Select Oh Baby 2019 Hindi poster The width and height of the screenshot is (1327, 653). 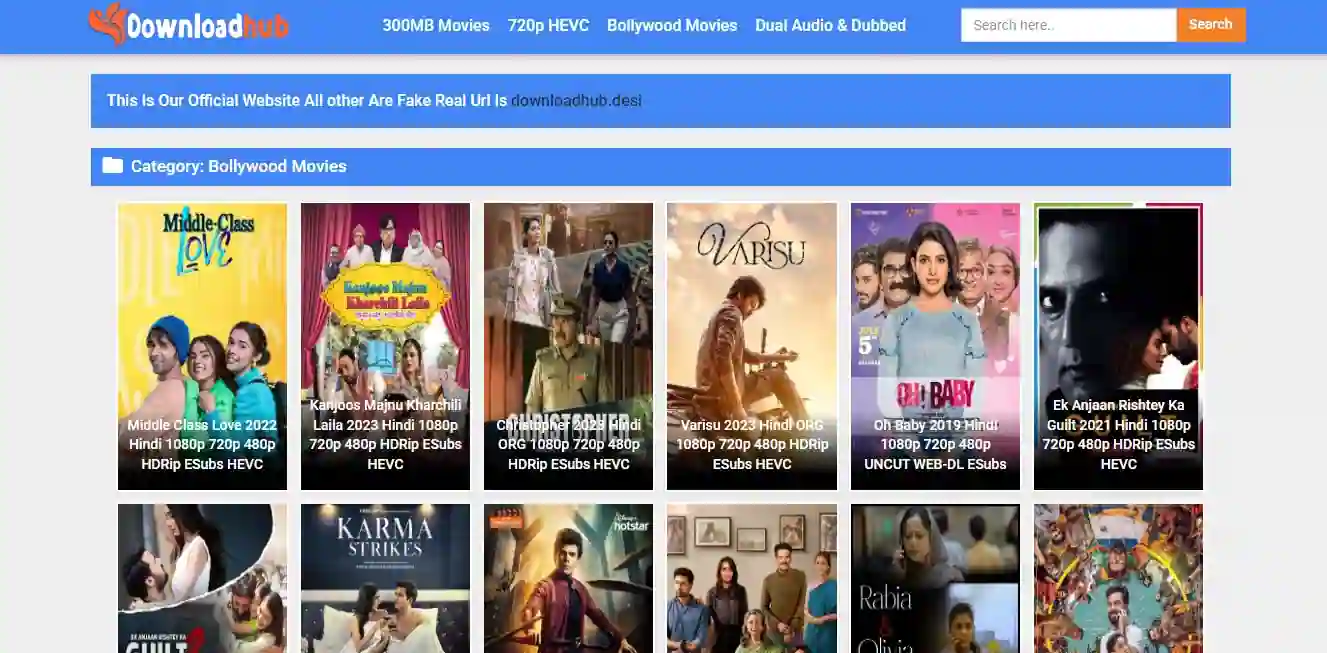tap(935, 346)
